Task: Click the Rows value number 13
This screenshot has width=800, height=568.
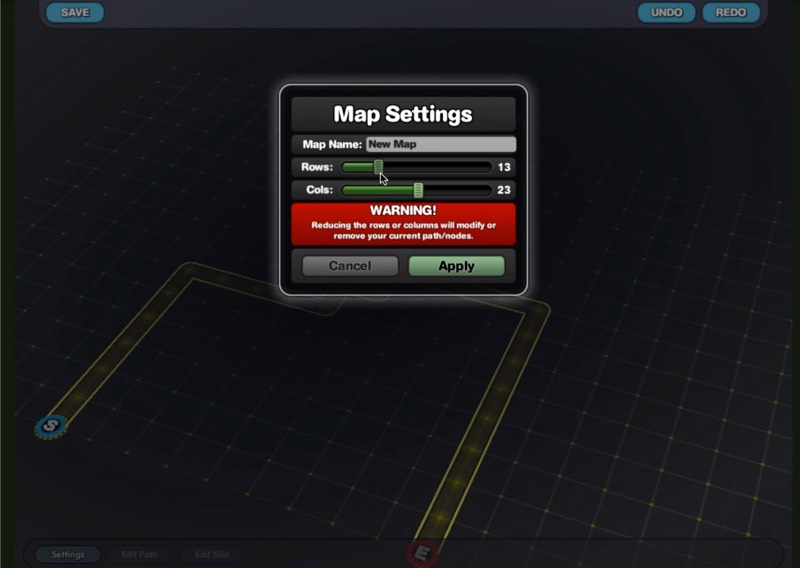Action: (x=504, y=167)
